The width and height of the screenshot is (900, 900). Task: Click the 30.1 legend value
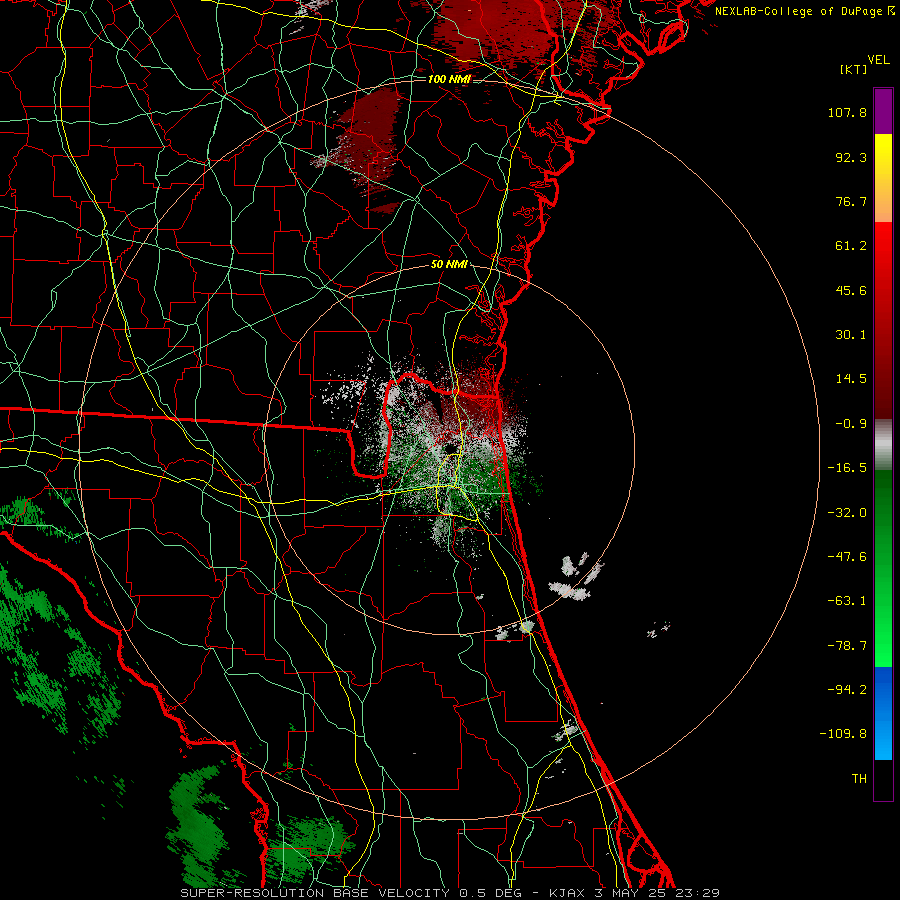(x=851, y=335)
